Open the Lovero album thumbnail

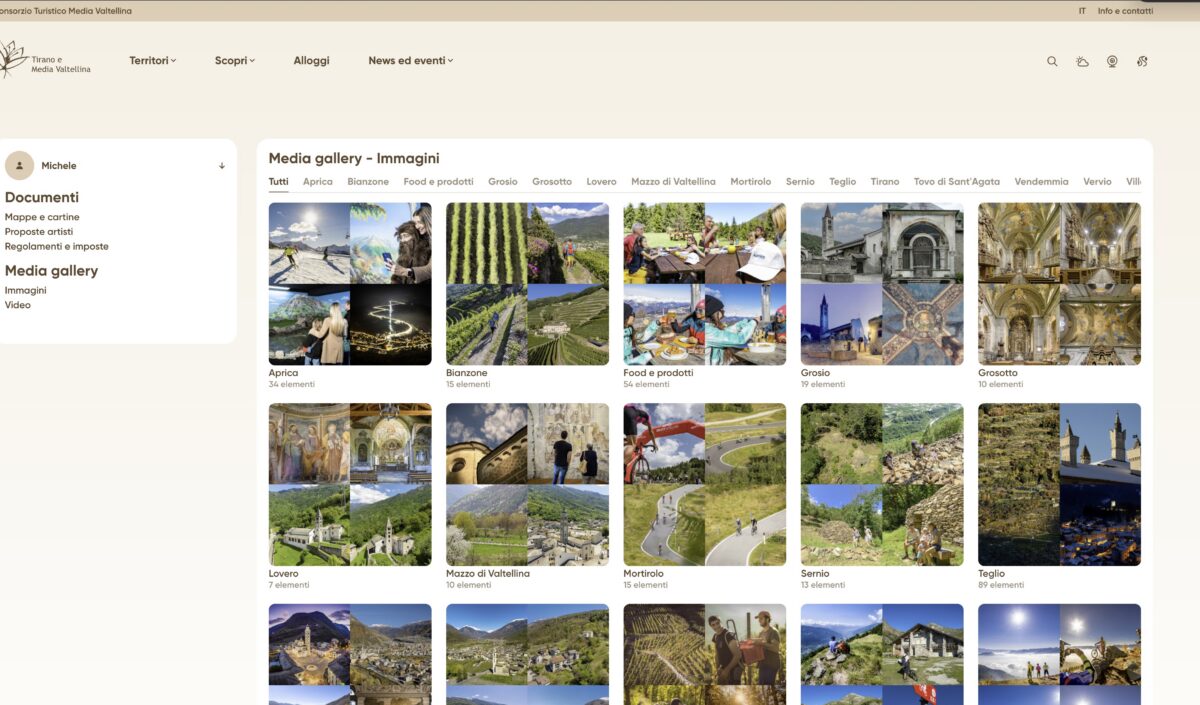coord(350,485)
